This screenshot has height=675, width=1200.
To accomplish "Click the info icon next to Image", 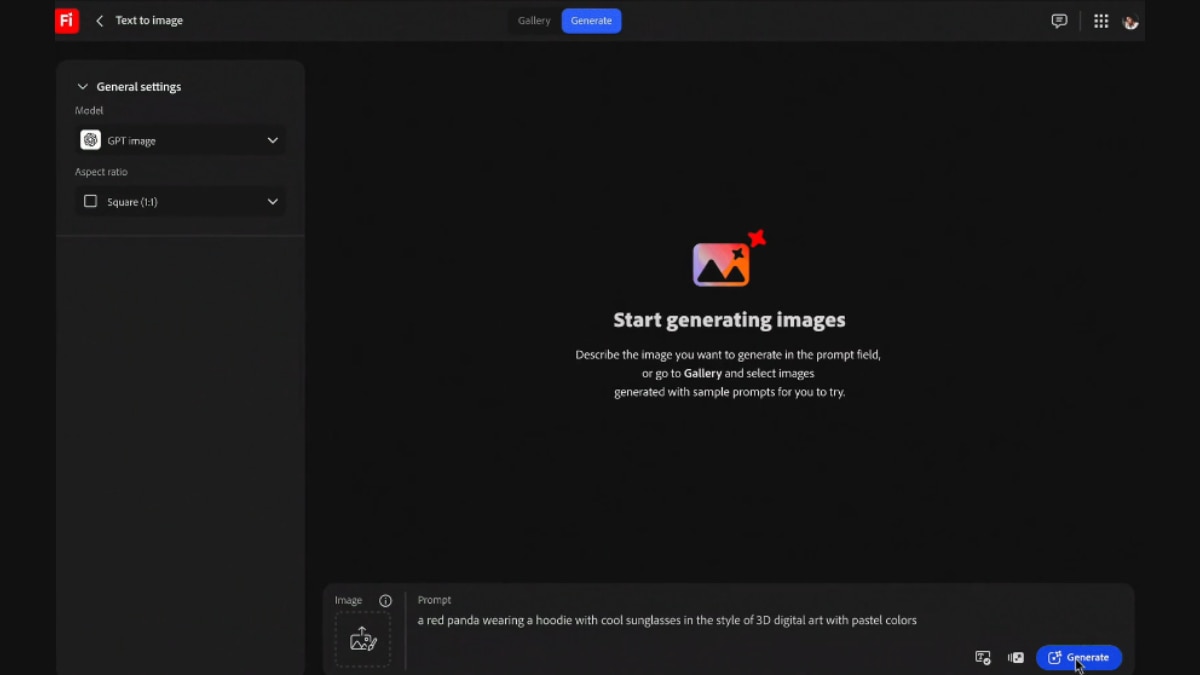I will 386,600.
